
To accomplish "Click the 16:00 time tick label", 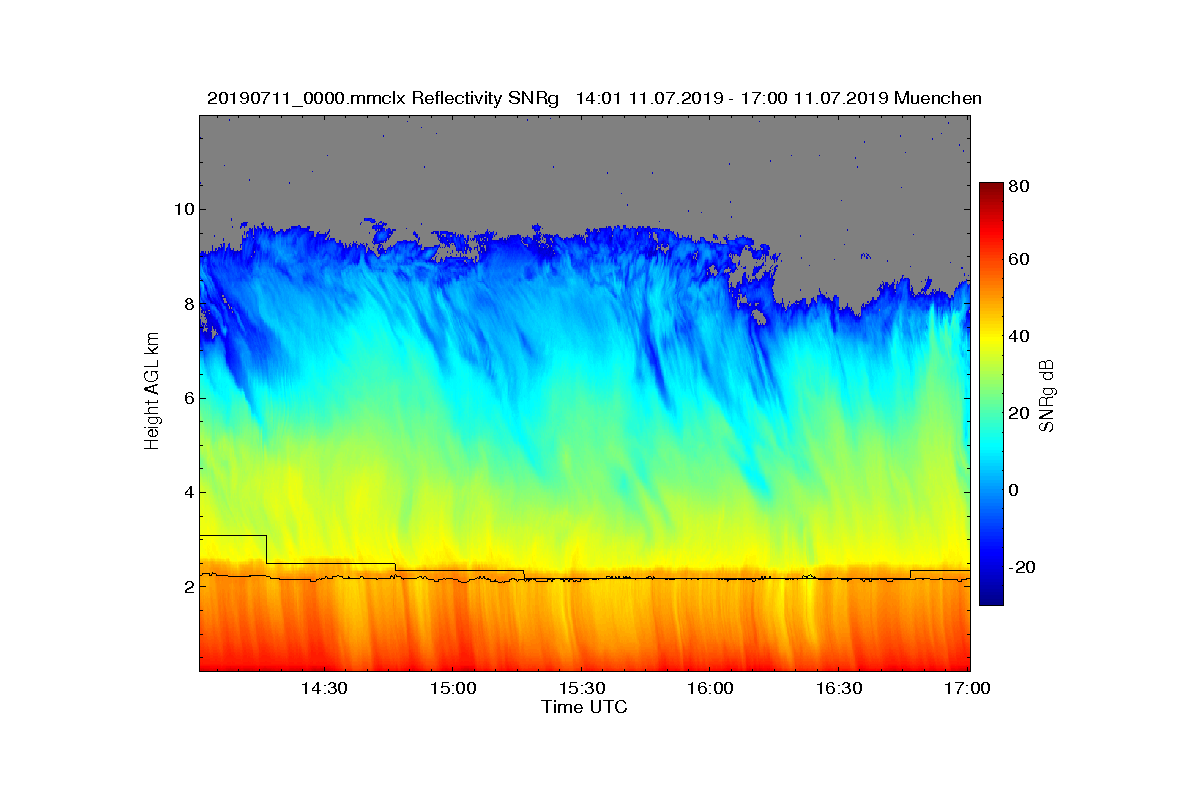I will click(711, 689).
